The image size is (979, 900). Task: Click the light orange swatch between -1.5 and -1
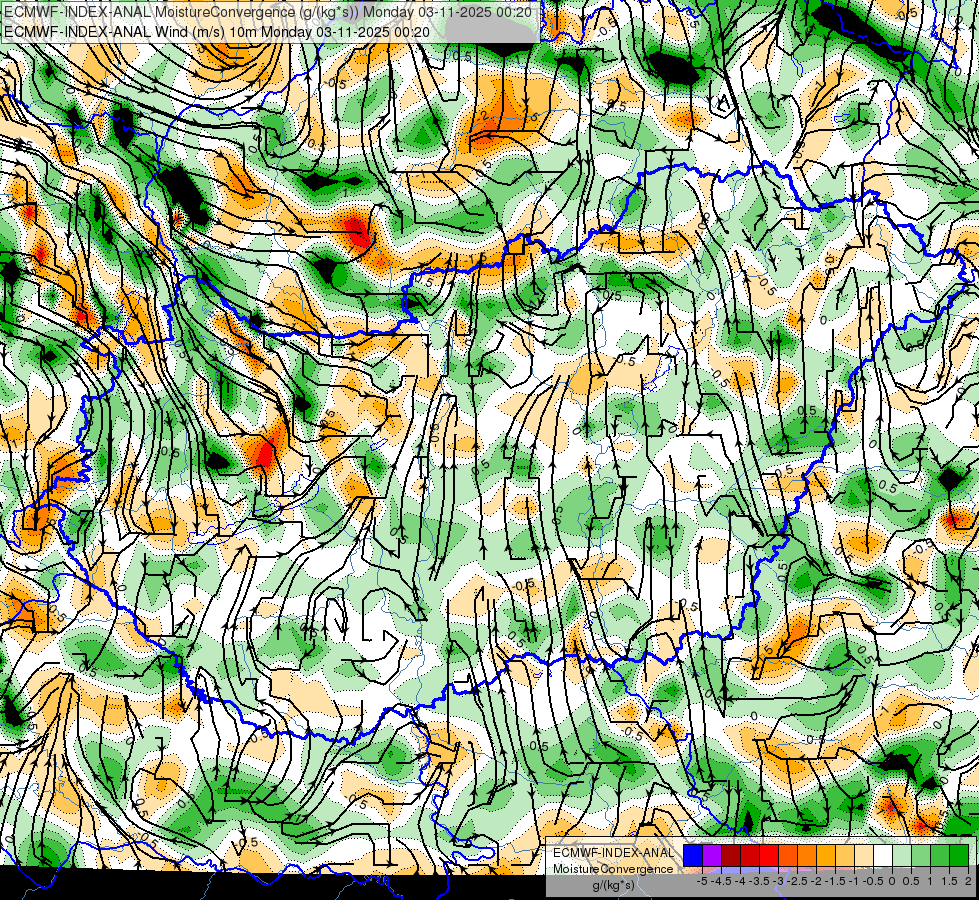point(845,855)
